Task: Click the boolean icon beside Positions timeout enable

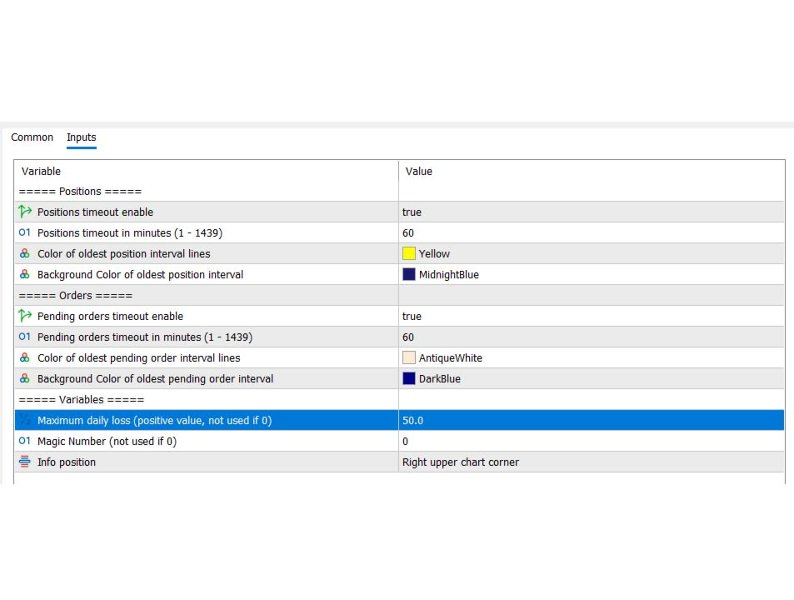Action: [25, 212]
